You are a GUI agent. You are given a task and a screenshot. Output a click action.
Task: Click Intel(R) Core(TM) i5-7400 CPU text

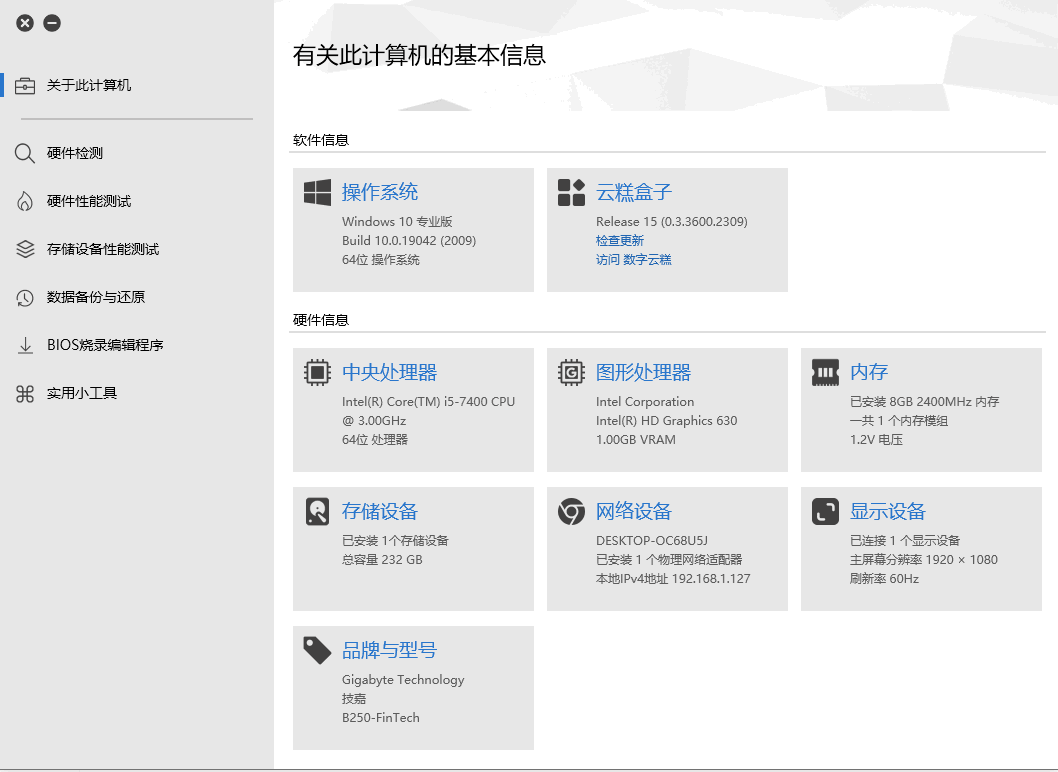pyautogui.click(x=428, y=402)
